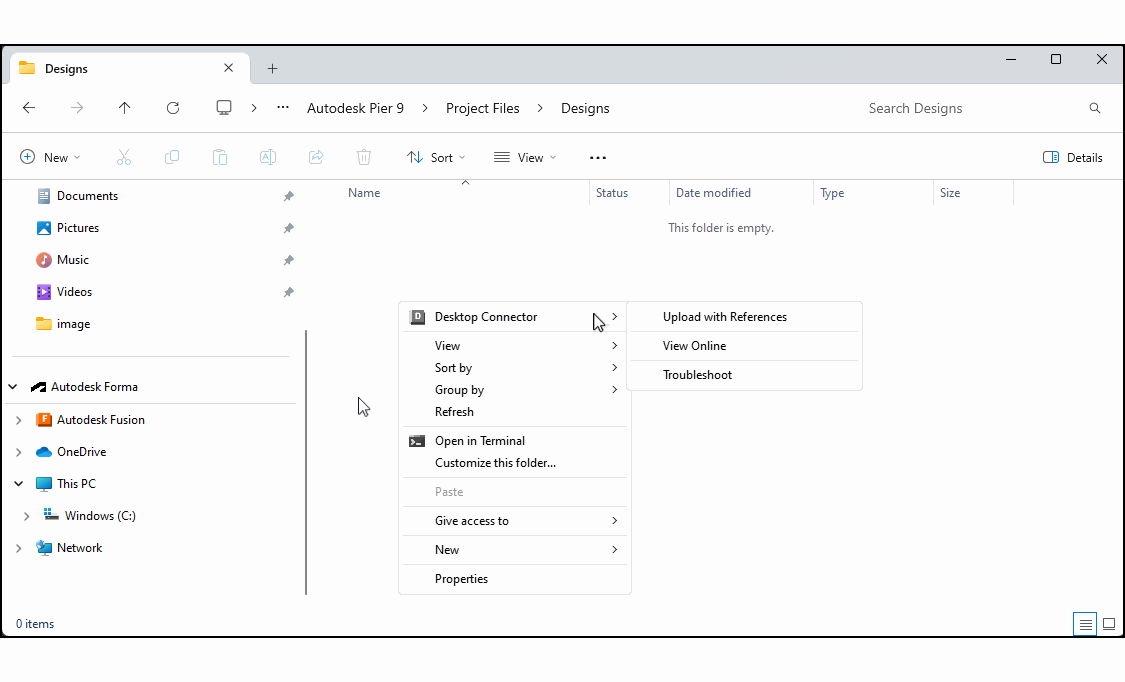
Task: Collapse the This PC tree node
Action: click(19, 484)
